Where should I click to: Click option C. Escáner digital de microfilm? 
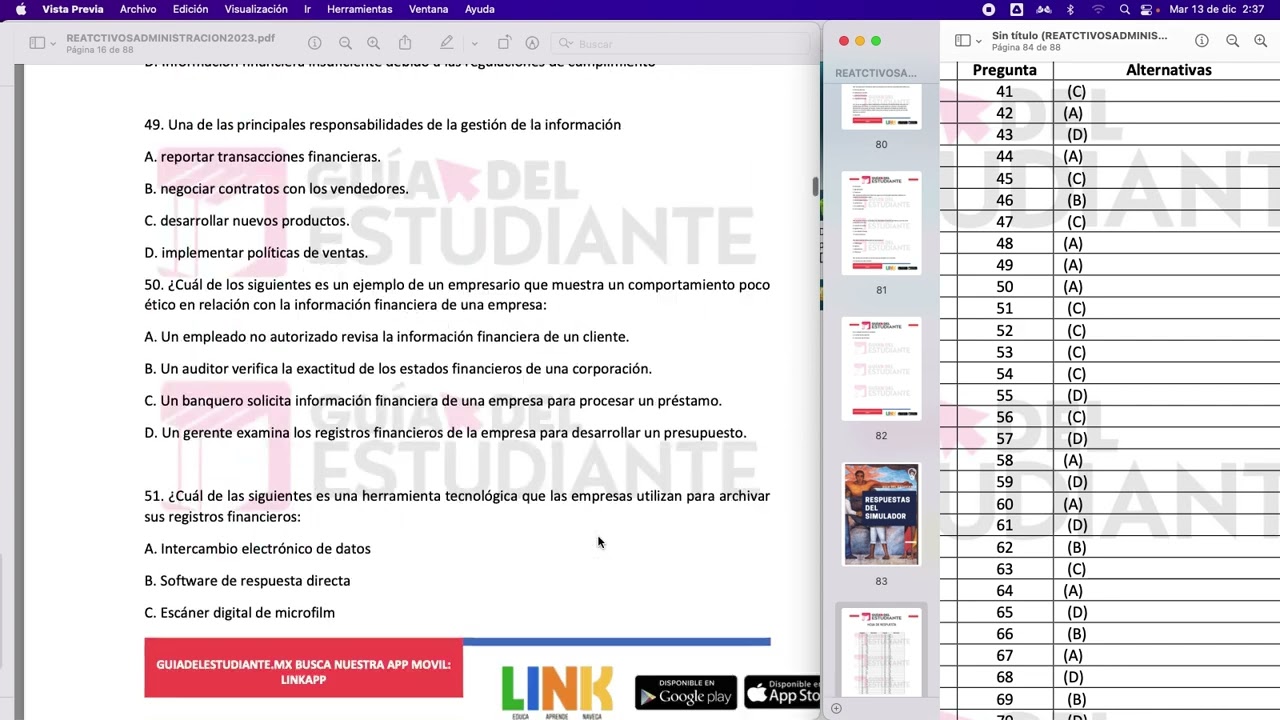click(239, 613)
